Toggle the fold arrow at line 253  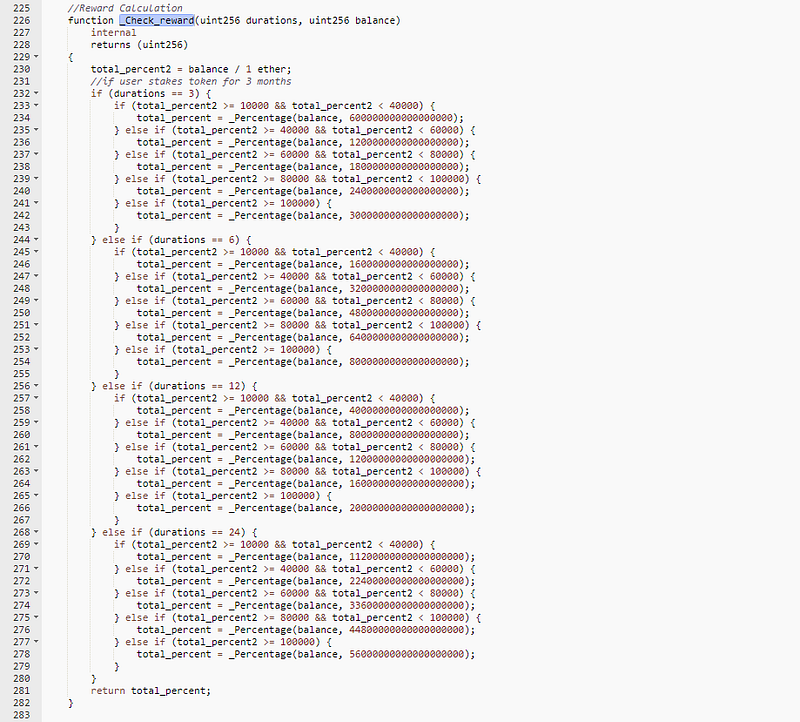coord(37,349)
